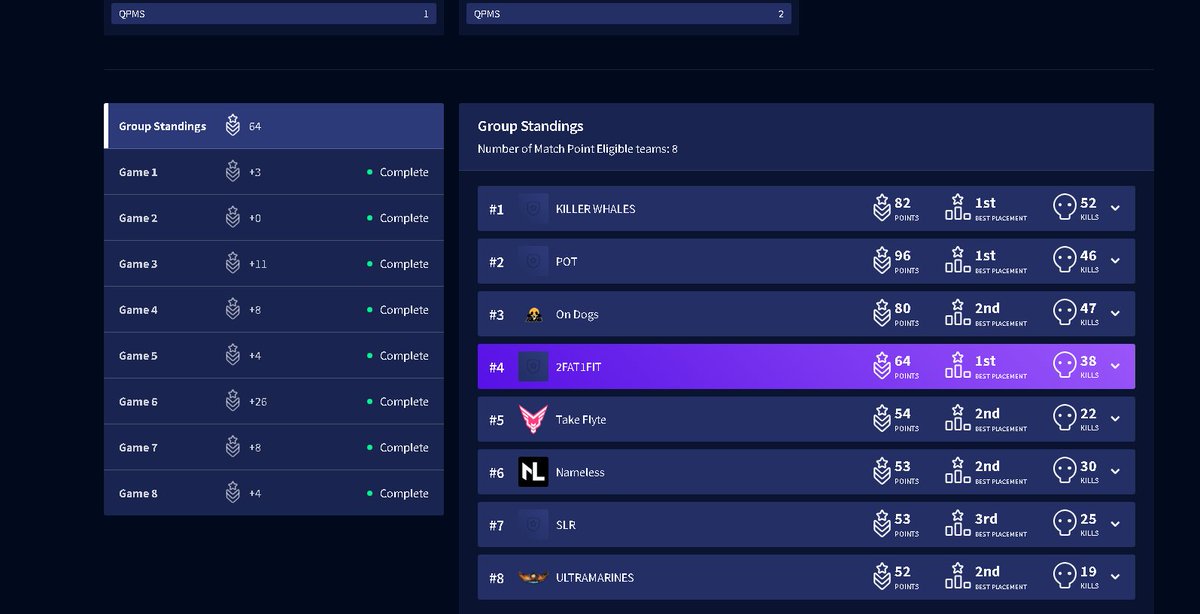Image resolution: width=1200 pixels, height=614 pixels.
Task: Expand the ULTRAMARINES row chevron
Action: tap(1115, 577)
